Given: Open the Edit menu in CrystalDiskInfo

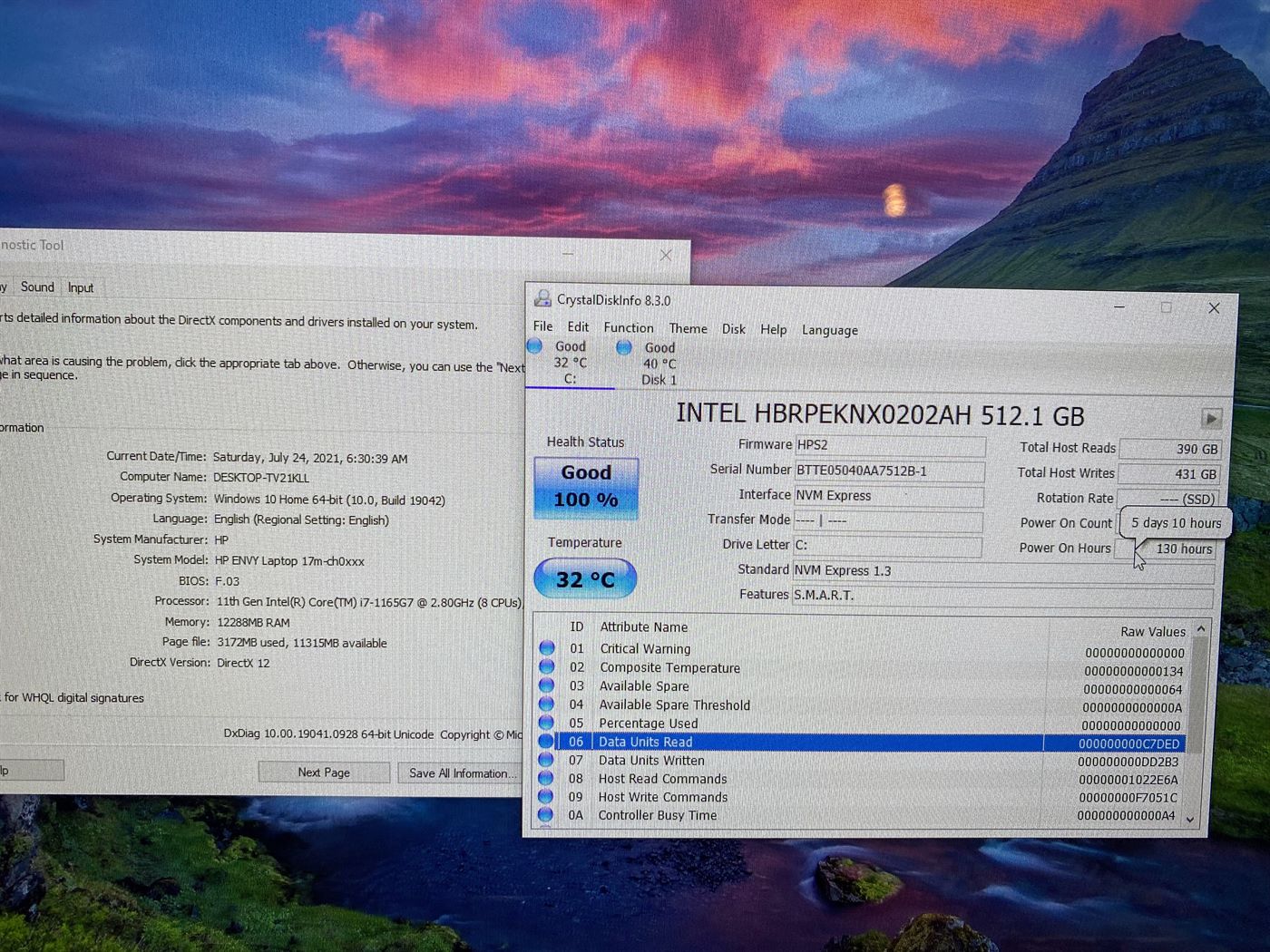Looking at the screenshot, I should pyautogui.click(x=578, y=327).
